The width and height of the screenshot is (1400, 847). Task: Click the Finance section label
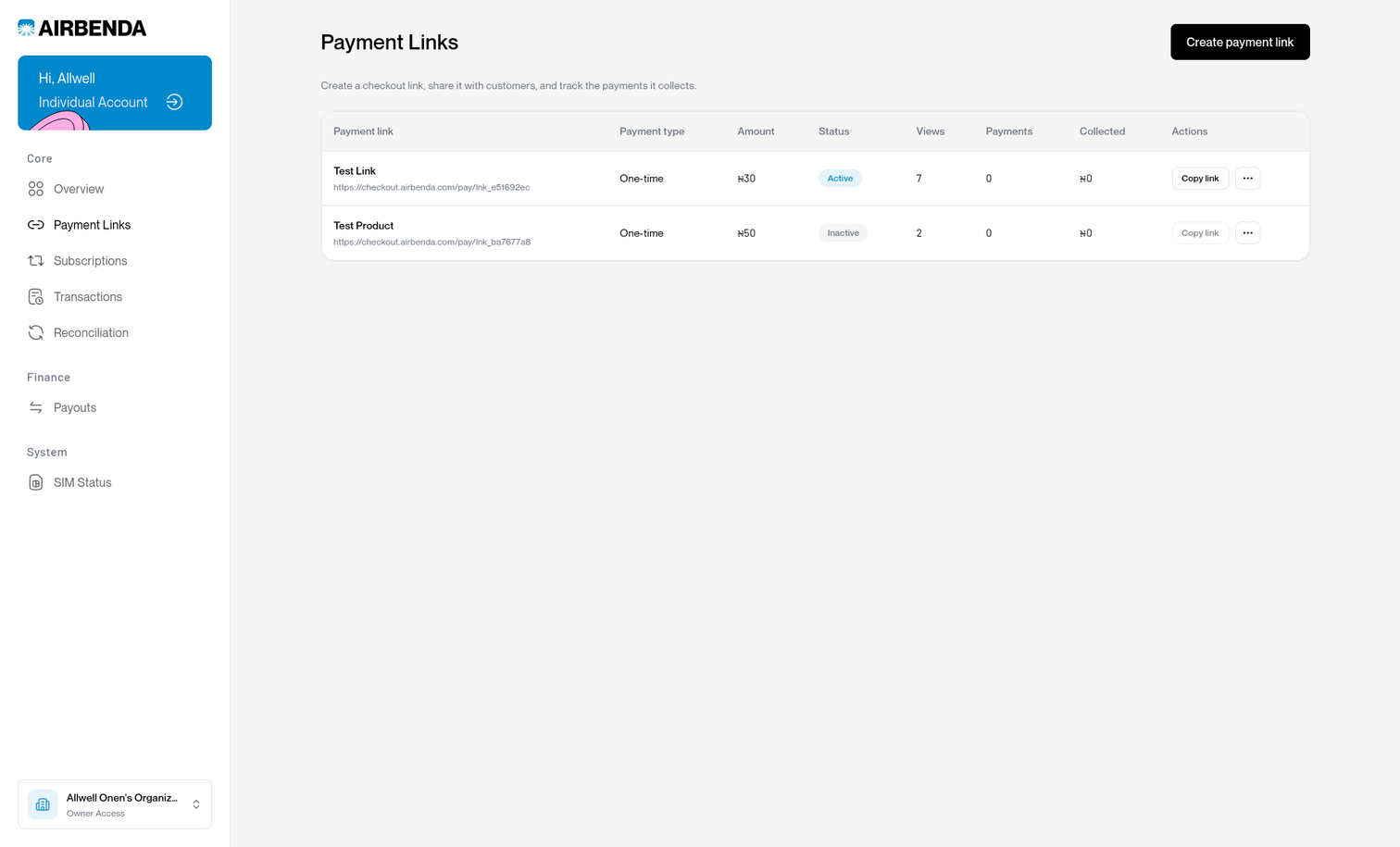[48, 378]
